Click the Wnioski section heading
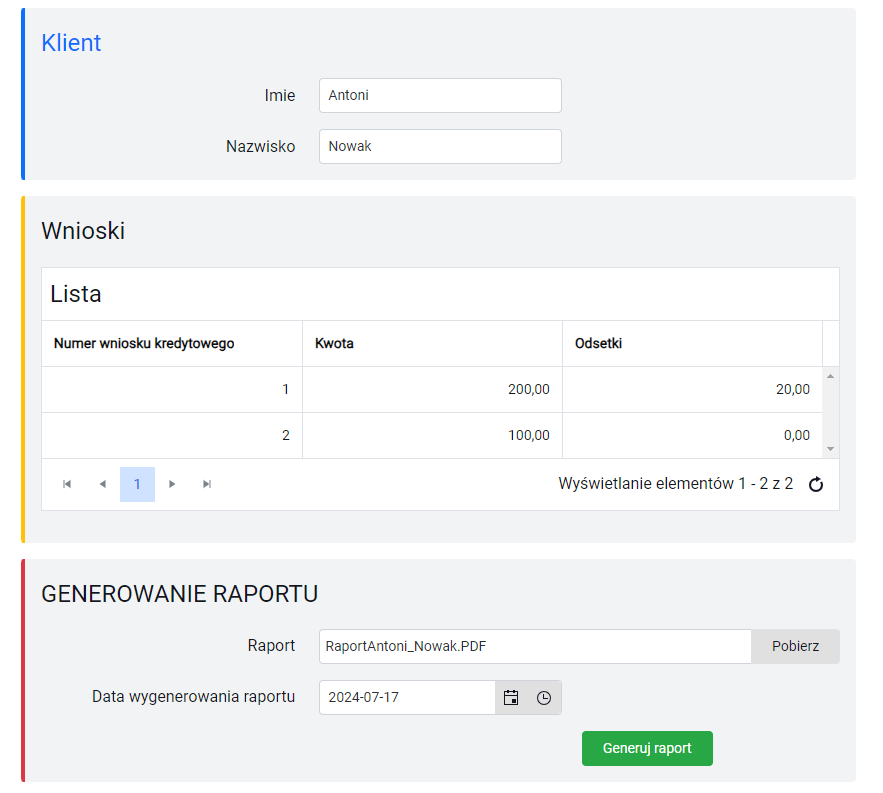This screenshot has height=793, width=883. (x=83, y=231)
